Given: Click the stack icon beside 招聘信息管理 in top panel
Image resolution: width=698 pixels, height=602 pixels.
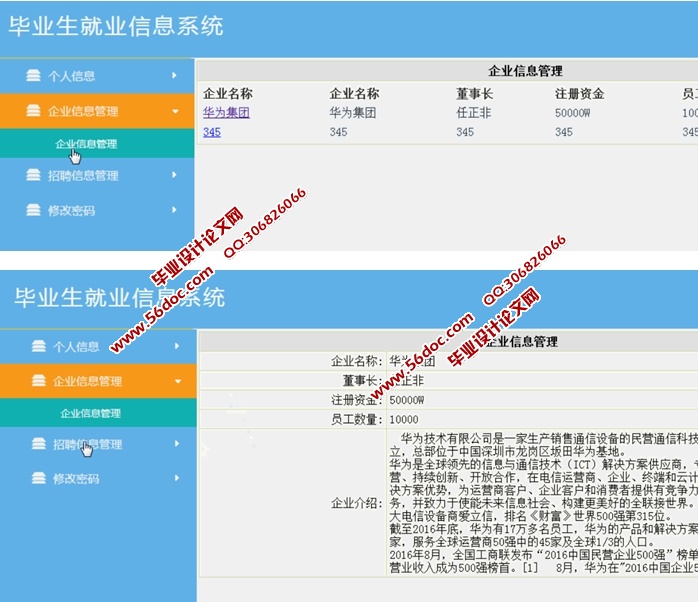Looking at the screenshot, I should click(33, 175).
